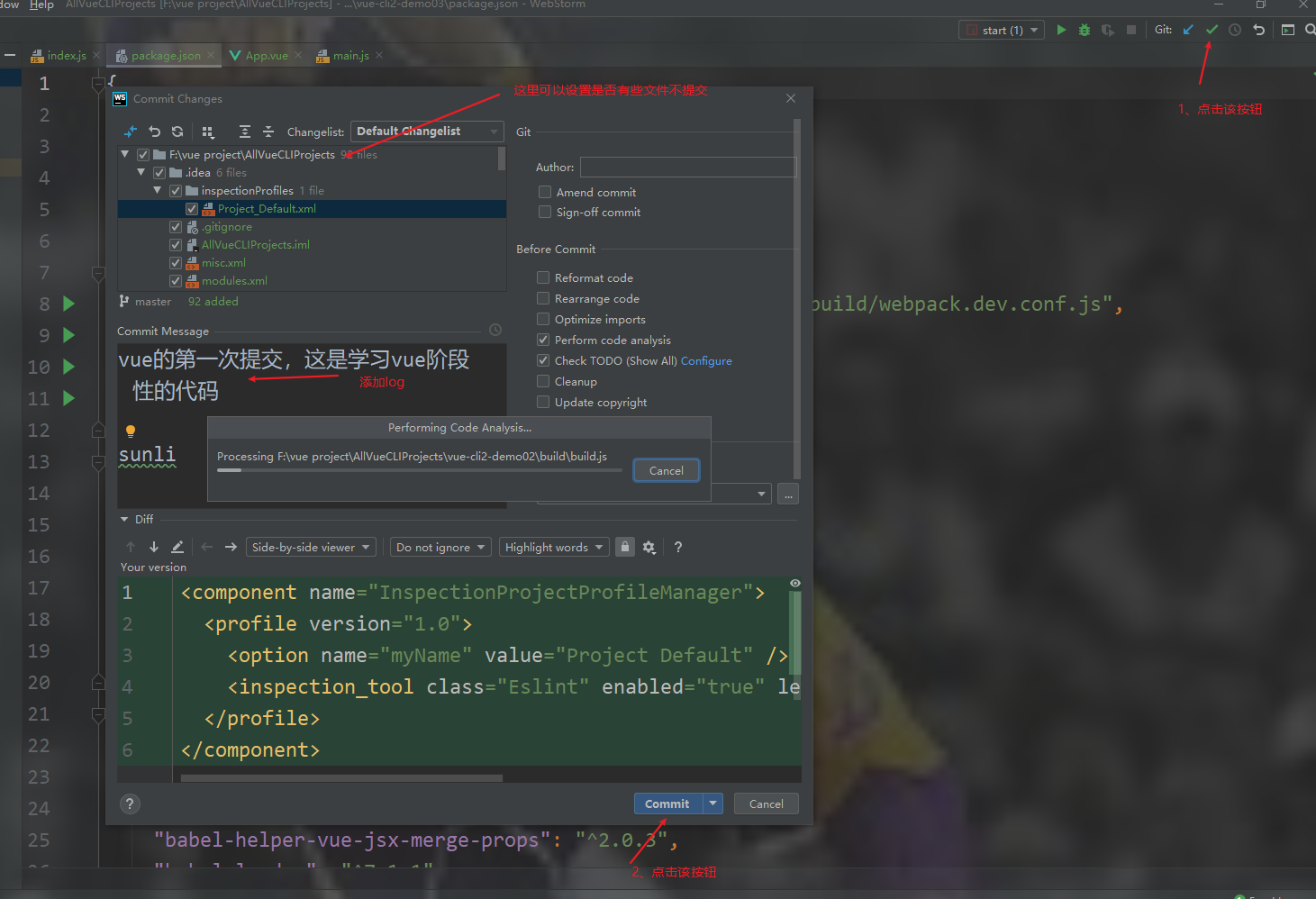Click the ellipsis browse button below analysis popup
The height and width of the screenshot is (899, 1316).
click(x=788, y=495)
